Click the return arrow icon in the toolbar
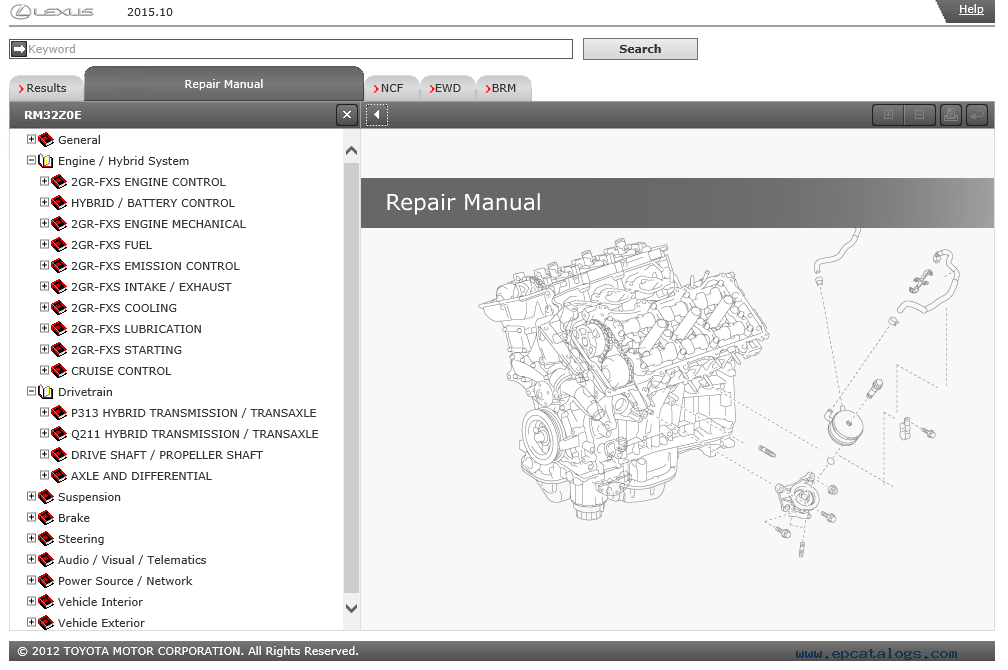Image resolution: width=1008 pixels, height=670 pixels. click(x=976, y=115)
